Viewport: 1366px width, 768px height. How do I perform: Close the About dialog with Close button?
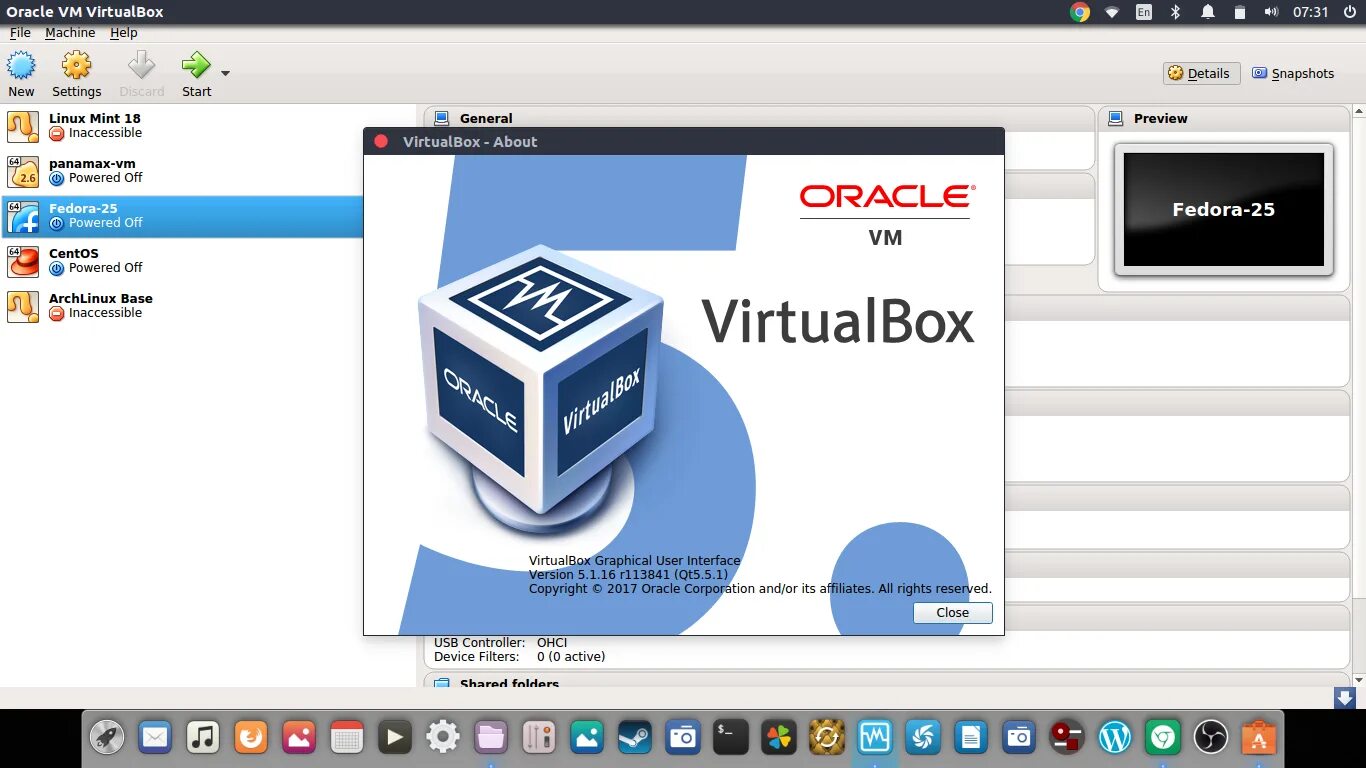point(952,613)
